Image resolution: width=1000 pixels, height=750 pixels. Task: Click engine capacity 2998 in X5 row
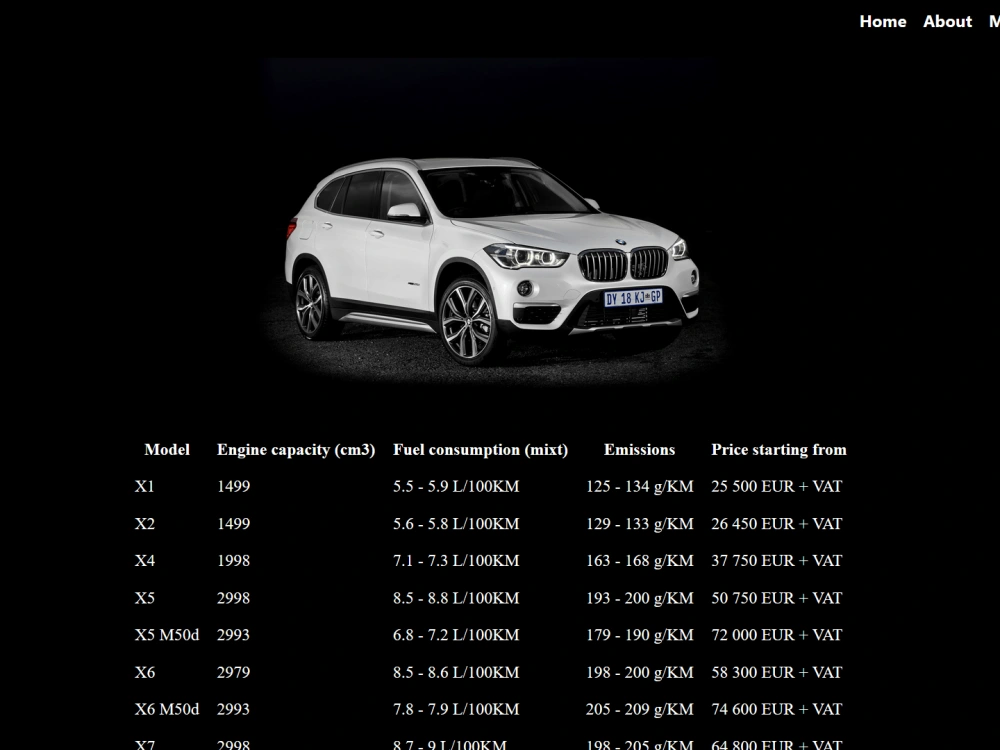pos(233,598)
